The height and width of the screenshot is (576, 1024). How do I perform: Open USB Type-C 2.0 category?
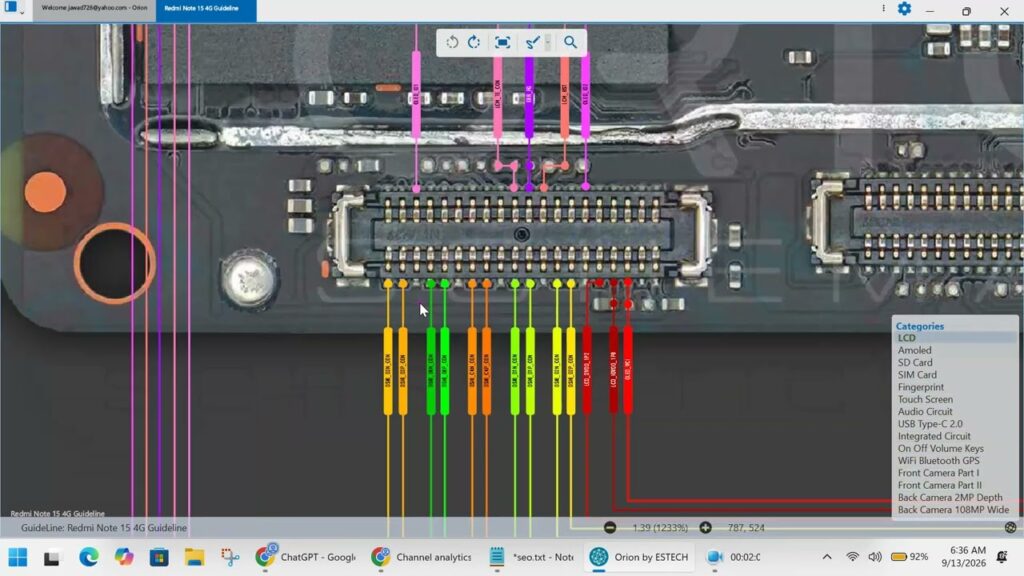(930, 424)
